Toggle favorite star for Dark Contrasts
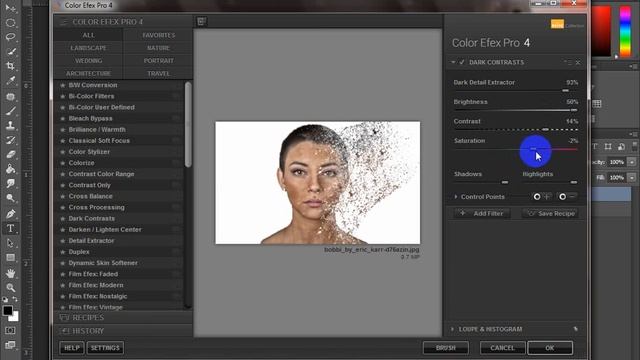The width and height of the screenshot is (640, 360). pos(62,218)
